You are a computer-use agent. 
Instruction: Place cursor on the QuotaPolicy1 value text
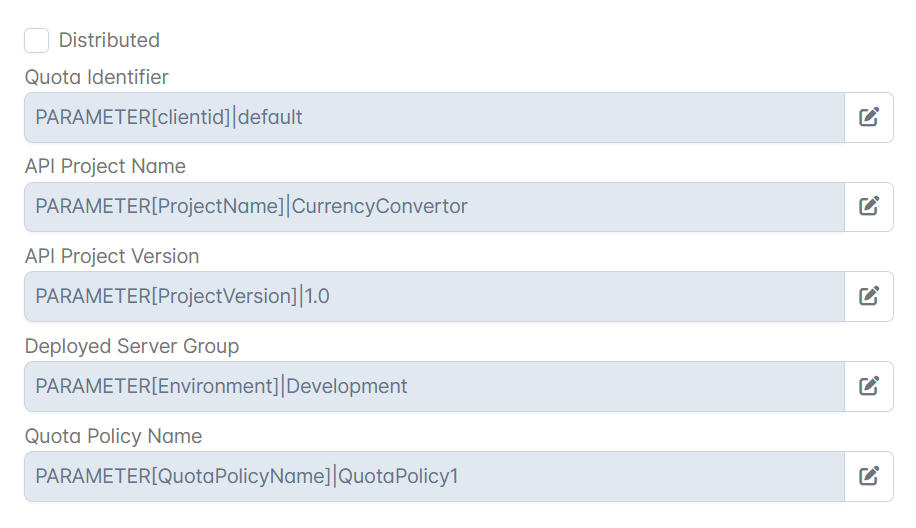pyautogui.click(x=398, y=476)
